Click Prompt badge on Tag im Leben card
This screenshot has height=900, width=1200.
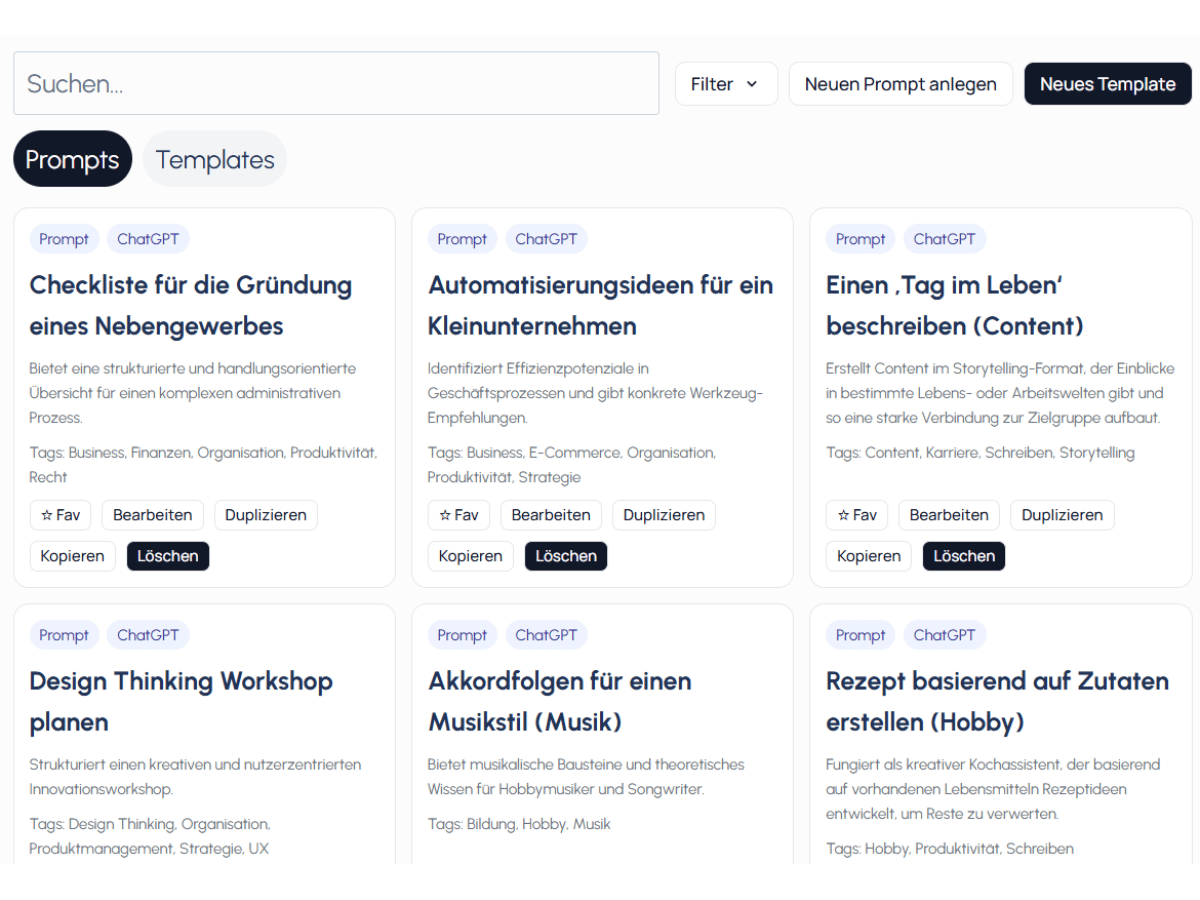pos(861,239)
